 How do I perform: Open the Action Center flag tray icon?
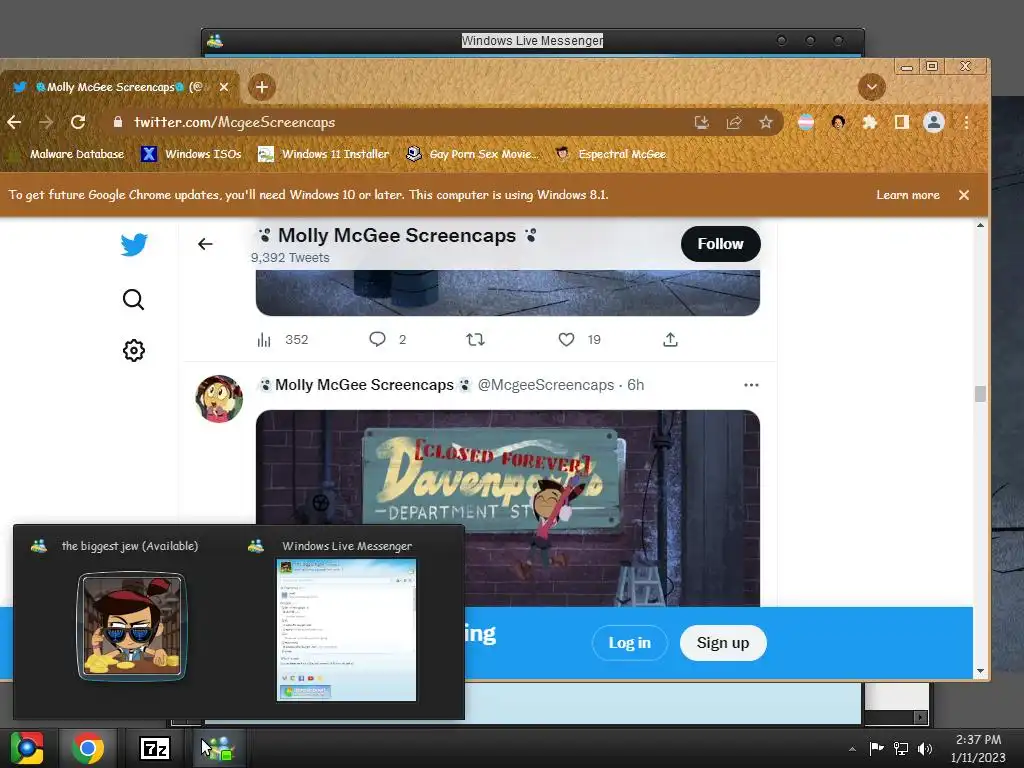point(876,748)
